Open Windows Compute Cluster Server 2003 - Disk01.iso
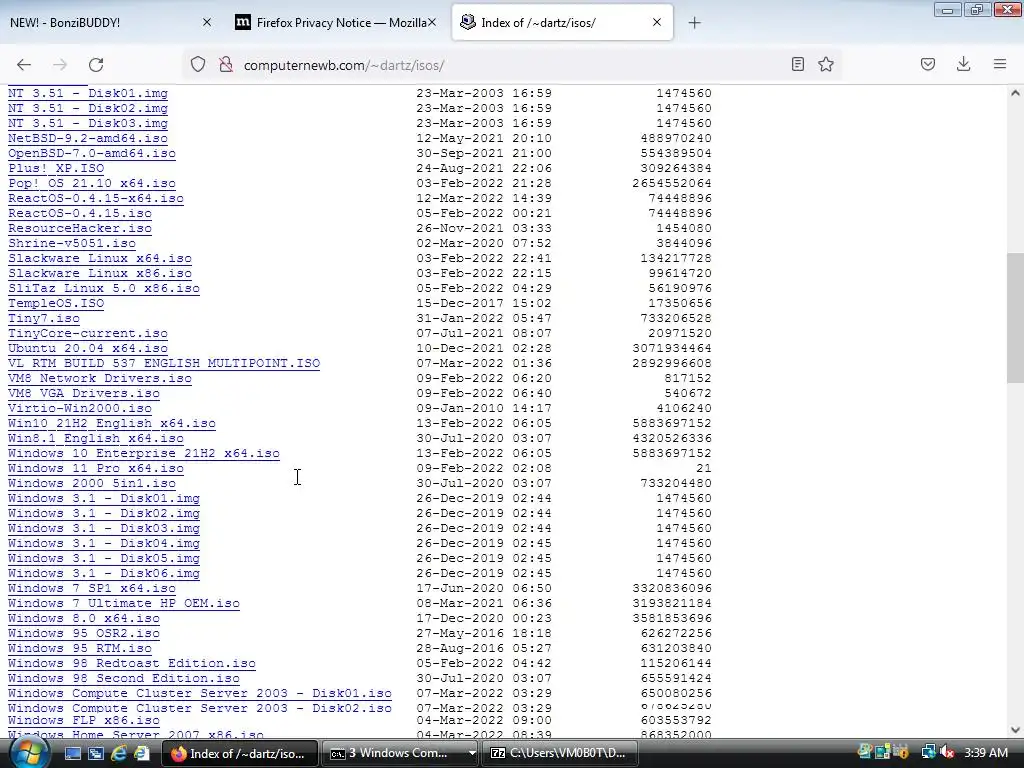Screen dimensions: 1024x768 point(199,694)
